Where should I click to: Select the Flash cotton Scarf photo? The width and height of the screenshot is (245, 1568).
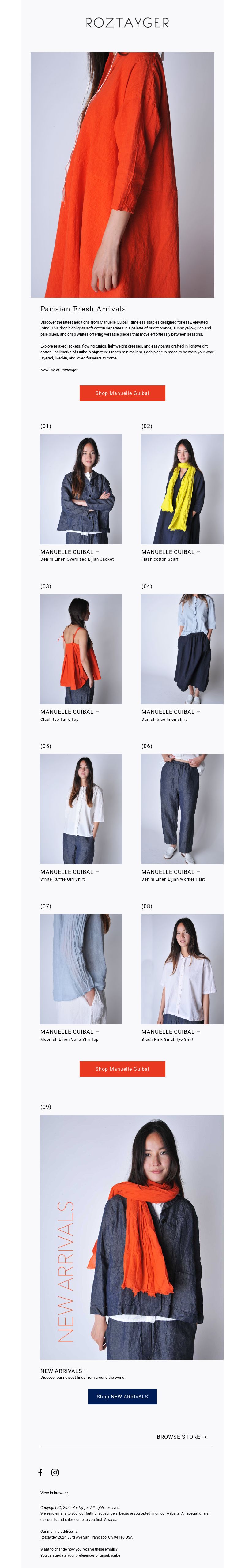click(182, 489)
